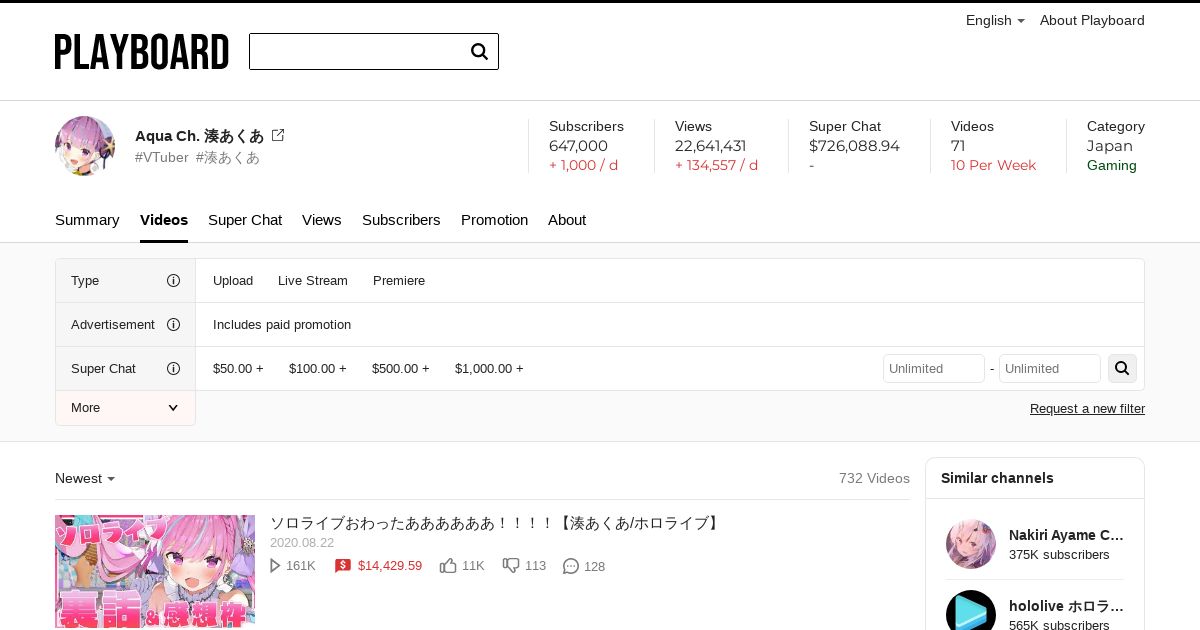Viewport: 1200px width, 630px height.
Task: Click the comment bubble icon showing 128
Action: click(571, 566)
